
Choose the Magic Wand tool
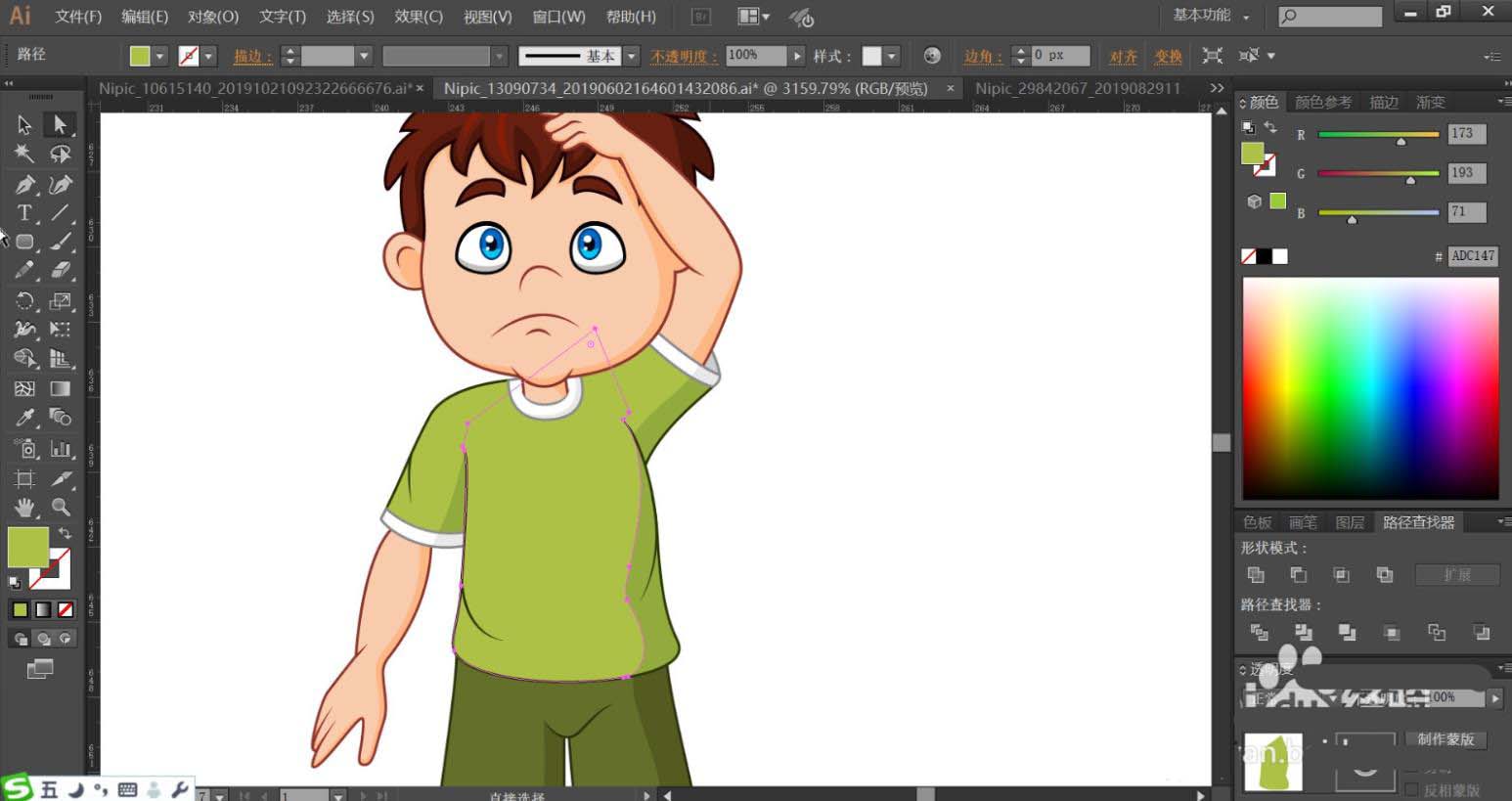pos(24,154)
